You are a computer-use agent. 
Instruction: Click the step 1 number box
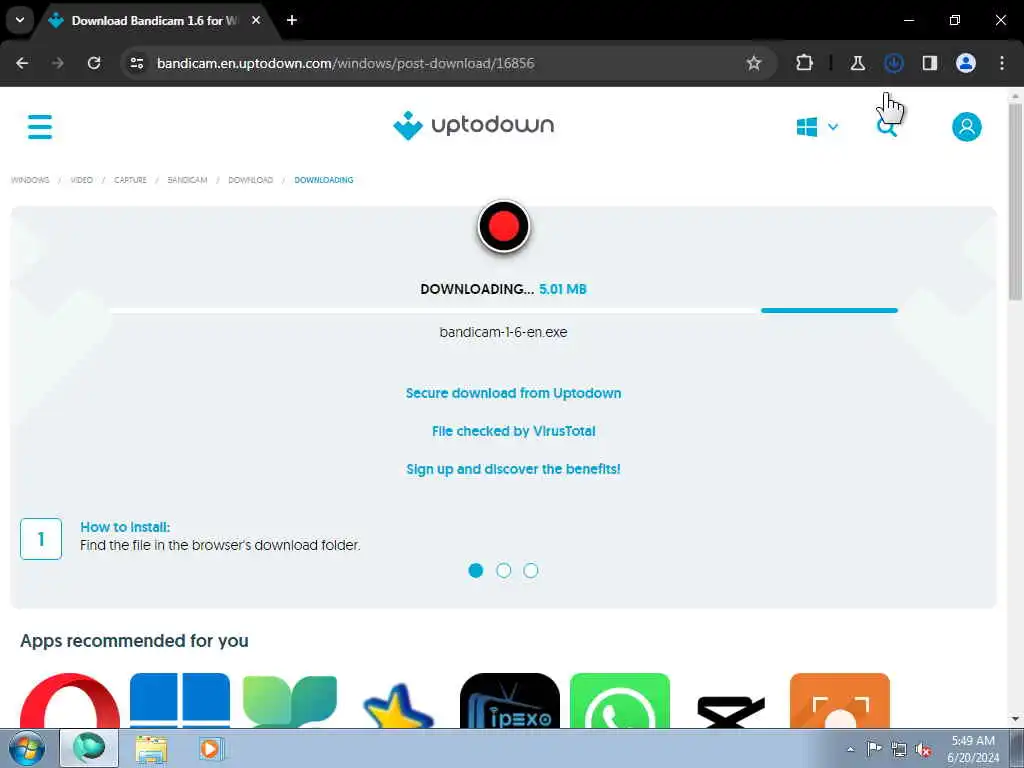pos(41,539)
